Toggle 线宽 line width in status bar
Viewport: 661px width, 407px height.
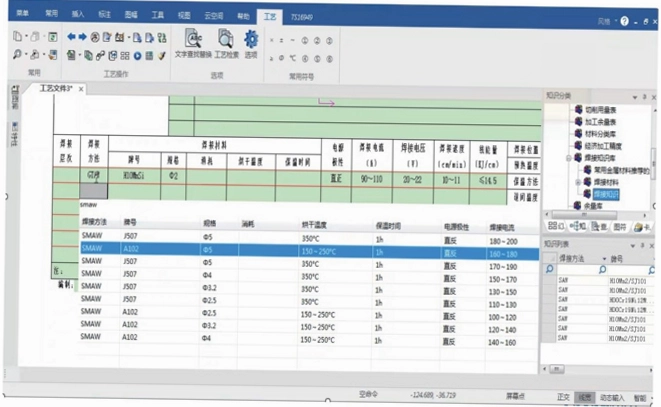[584, 397]
